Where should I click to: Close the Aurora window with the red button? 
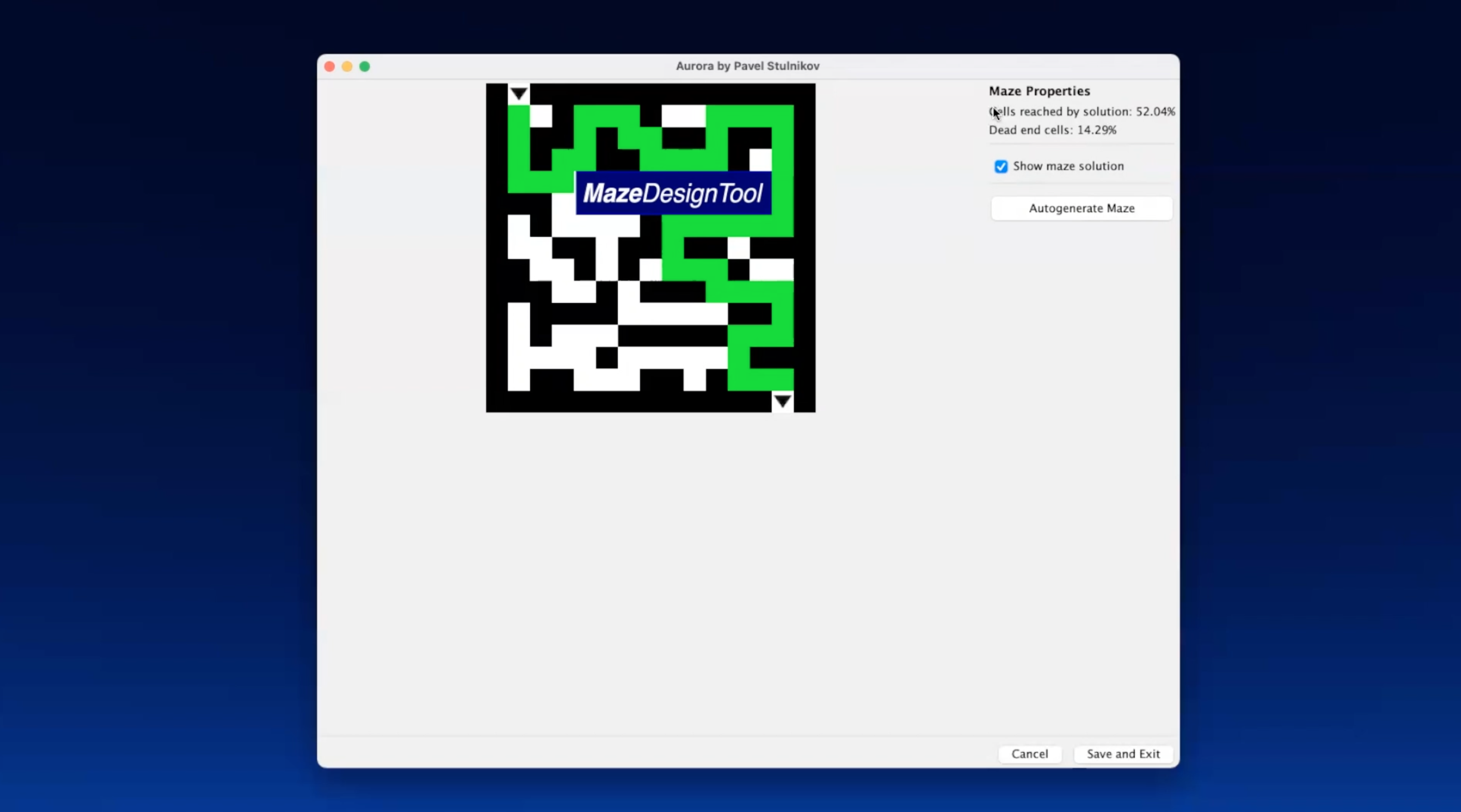click(x=330, y=67)
